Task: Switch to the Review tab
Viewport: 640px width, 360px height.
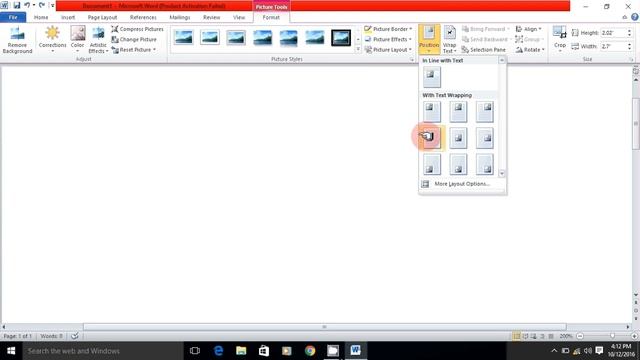Action: (211, 17)
